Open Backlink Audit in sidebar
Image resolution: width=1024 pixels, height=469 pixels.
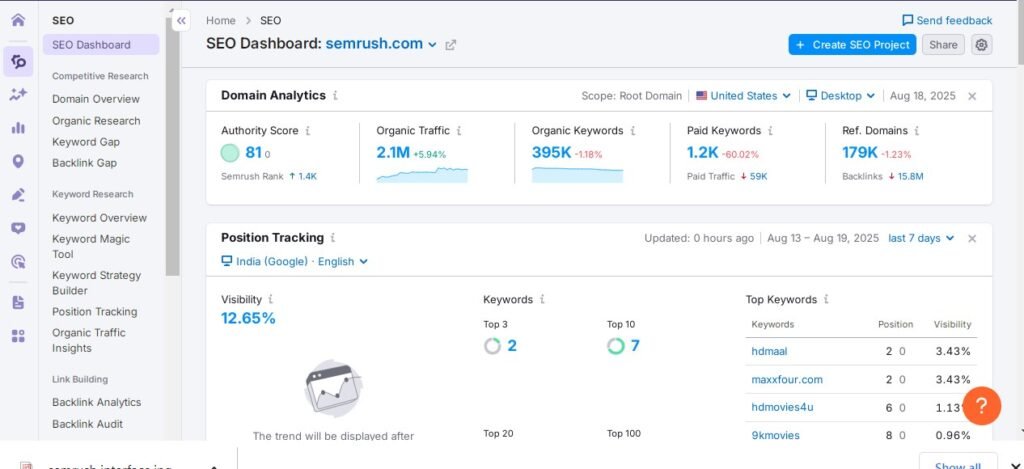[88, 424]
